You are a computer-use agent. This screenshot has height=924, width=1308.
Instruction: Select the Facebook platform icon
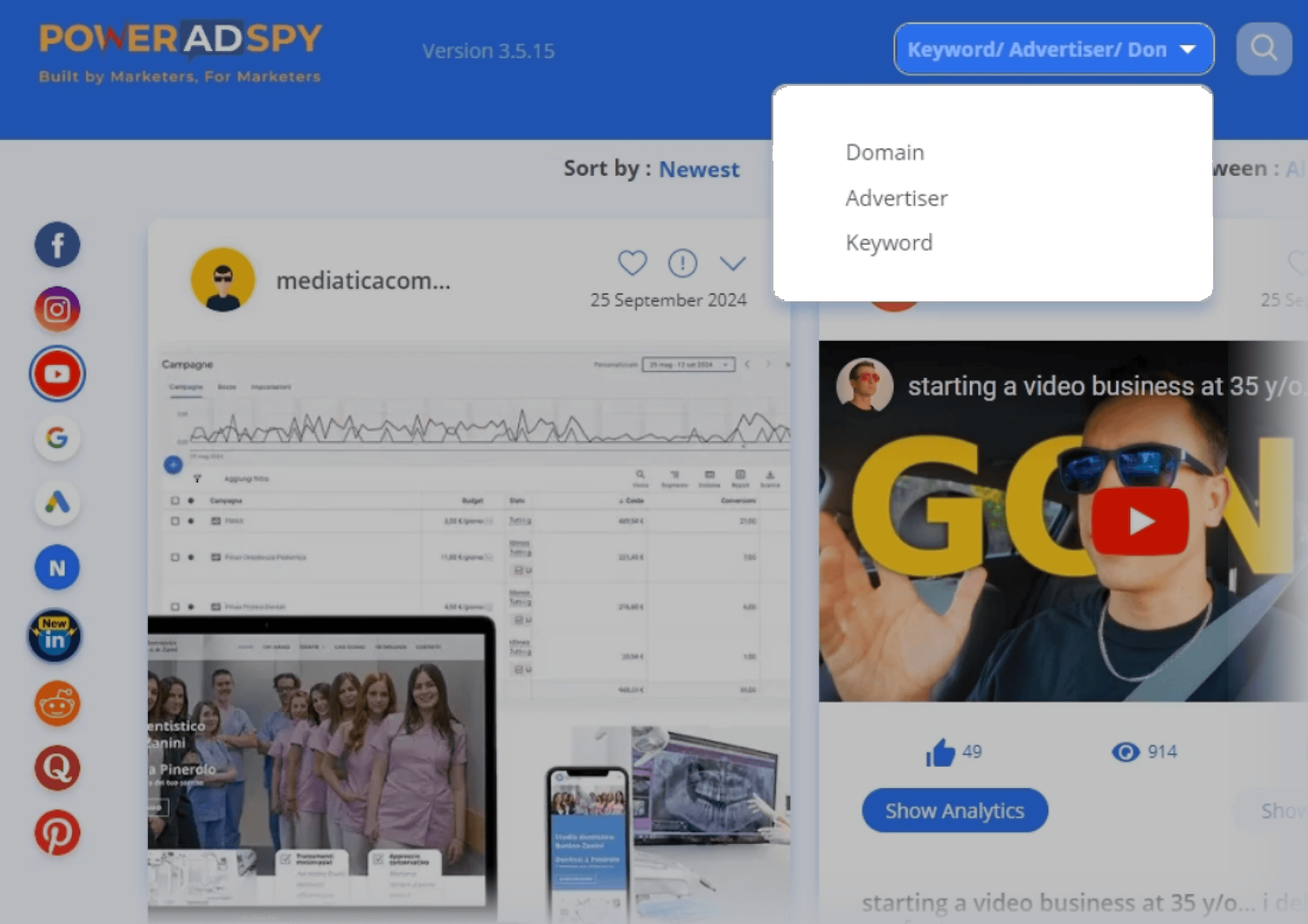point(57,245)
